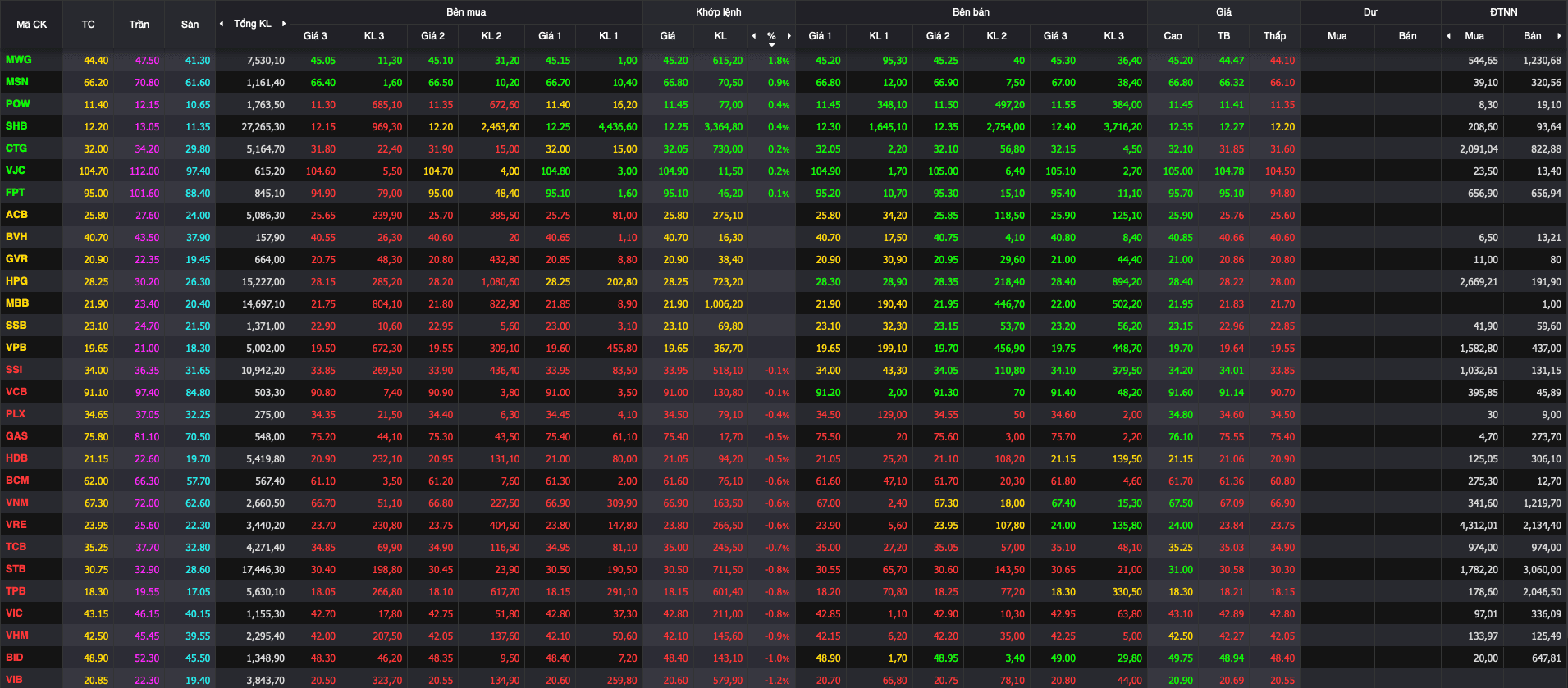This screenshot has height=688, width=1568.
Task: Open BID stock symbol
Action: pos(14,658)
